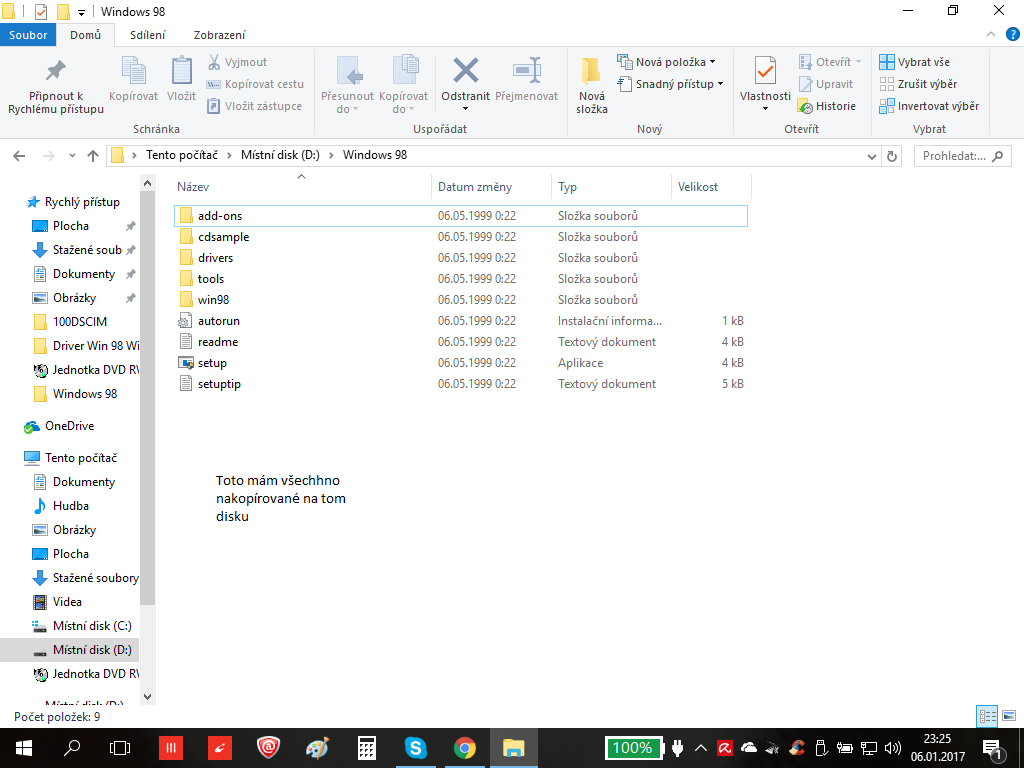The width and height of the screenshot is (1024, 768).
Task: Create a Nová složka
Action: tap(592, 86)
